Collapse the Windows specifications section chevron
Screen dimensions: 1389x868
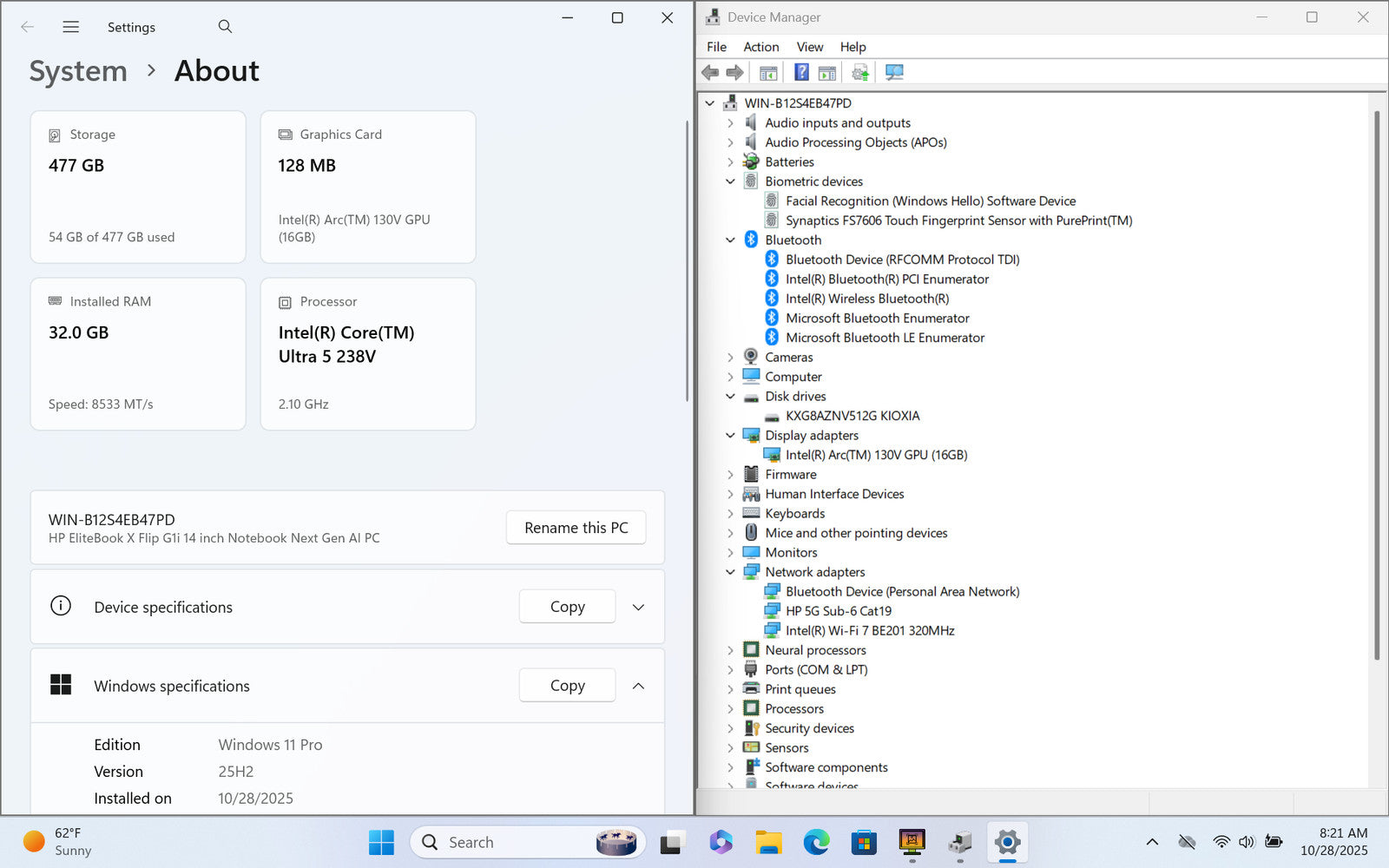click(638, 686)
